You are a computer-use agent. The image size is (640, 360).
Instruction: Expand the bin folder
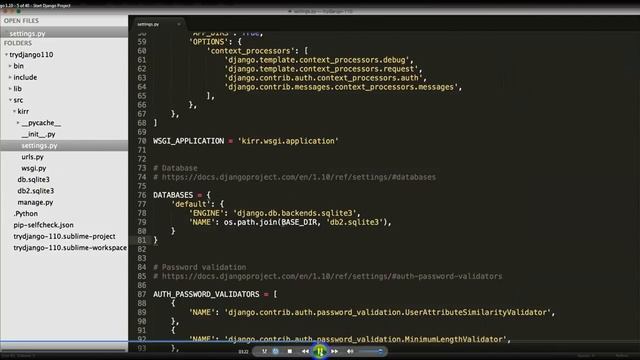pos(10,66)
